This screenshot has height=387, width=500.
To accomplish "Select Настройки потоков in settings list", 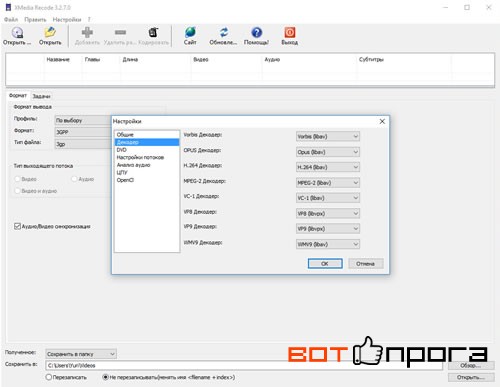I will point(146,157).
